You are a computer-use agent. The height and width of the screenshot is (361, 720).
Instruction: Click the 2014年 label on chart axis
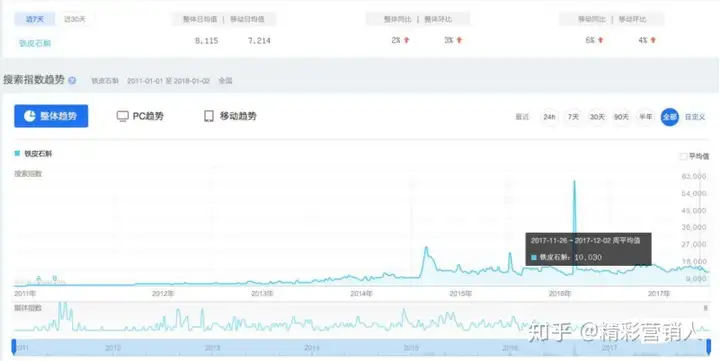pos(361,293)
